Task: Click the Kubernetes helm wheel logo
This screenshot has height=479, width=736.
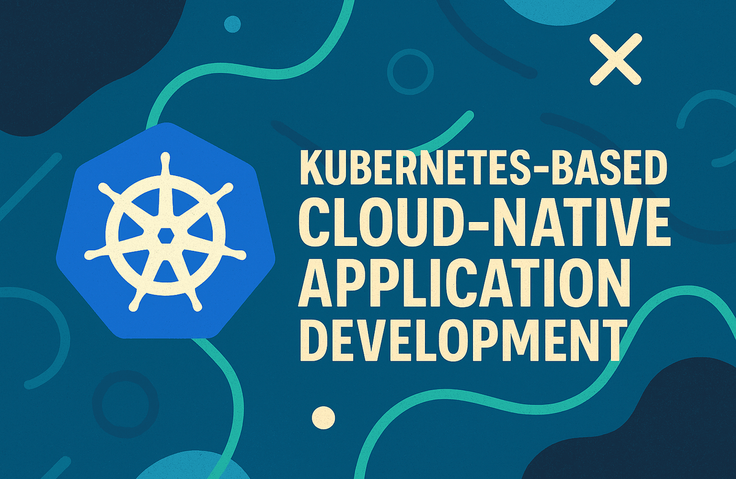Action: click(165, 232)
